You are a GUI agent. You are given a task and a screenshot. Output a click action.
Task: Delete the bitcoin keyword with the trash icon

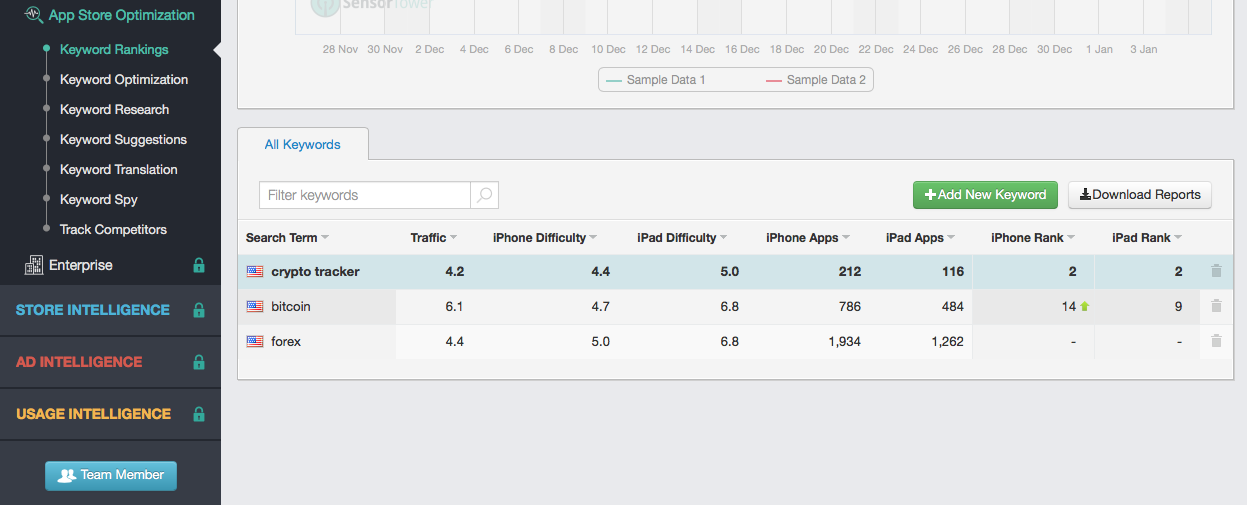point(1216,306)
